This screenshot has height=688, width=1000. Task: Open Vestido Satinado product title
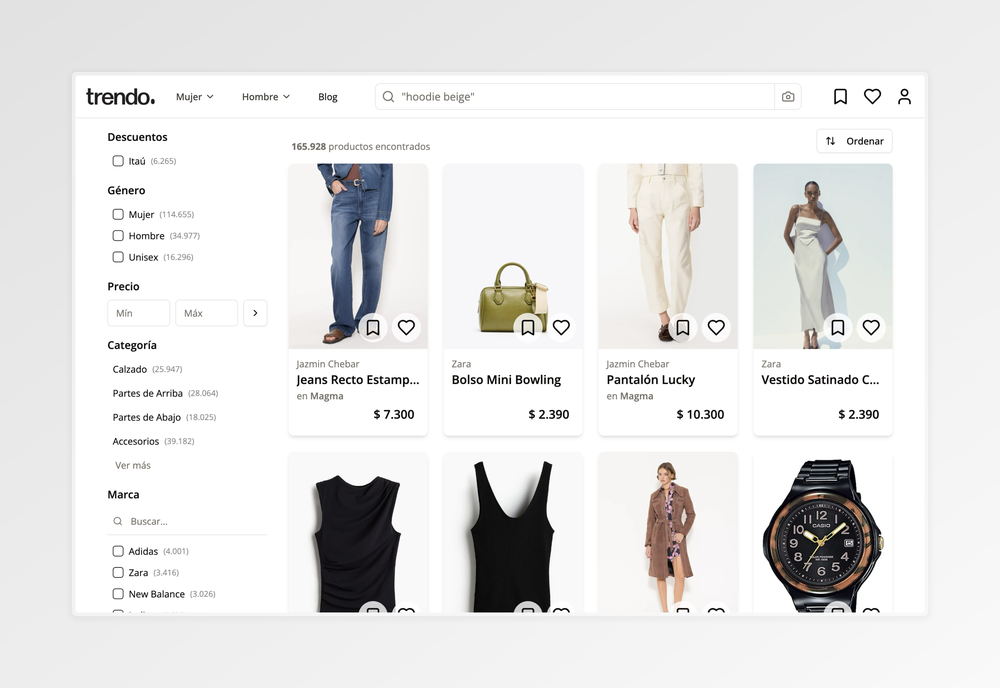click(x=820, y=379)
